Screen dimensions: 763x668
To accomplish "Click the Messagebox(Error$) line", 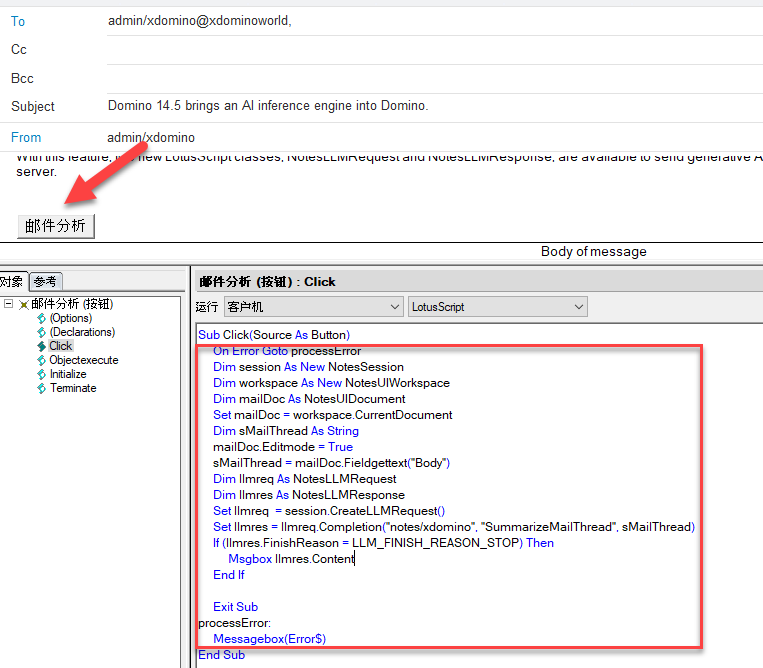I will (270, 639).
